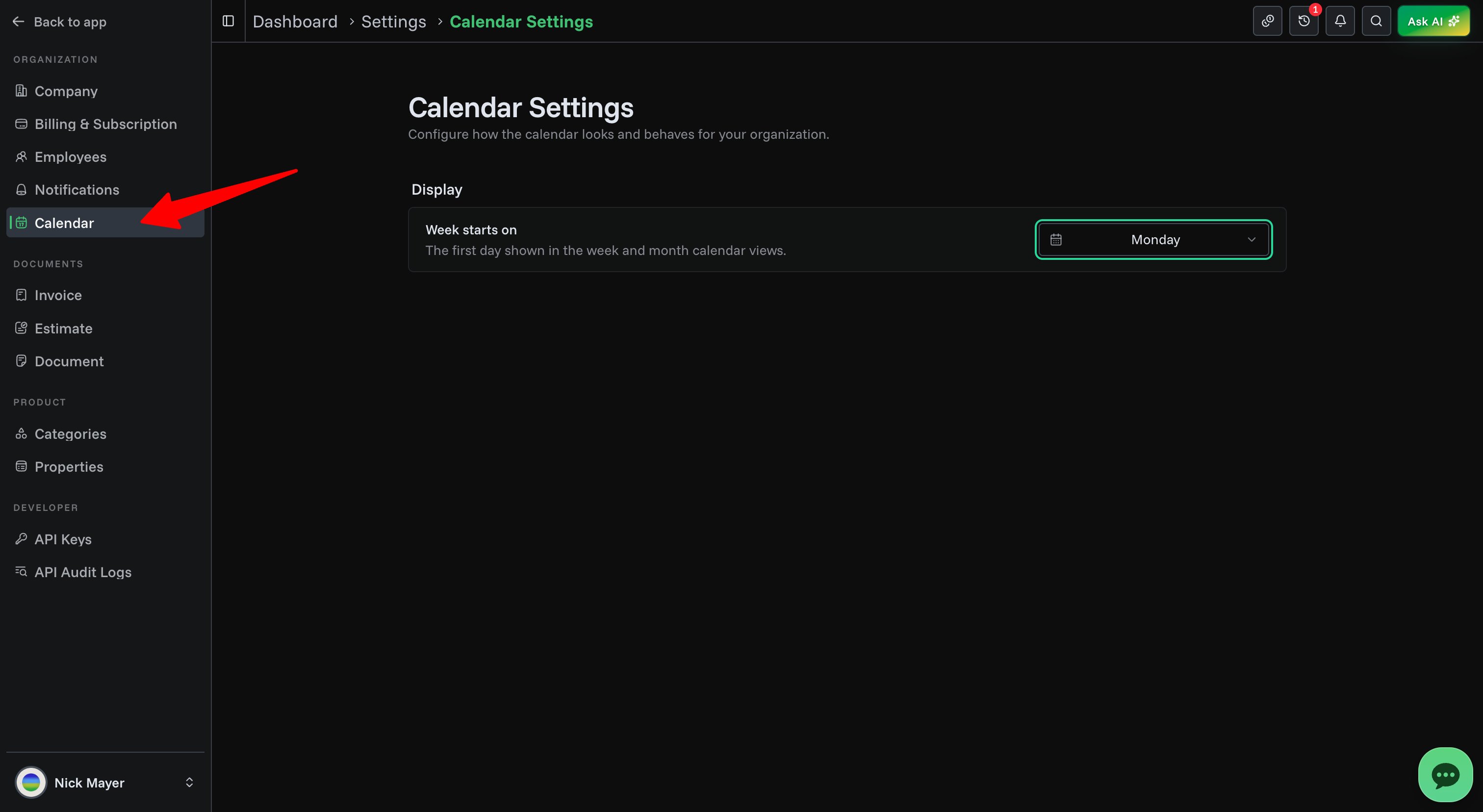
Task: Open the history icon with red badge
Action: point(1304,21)
